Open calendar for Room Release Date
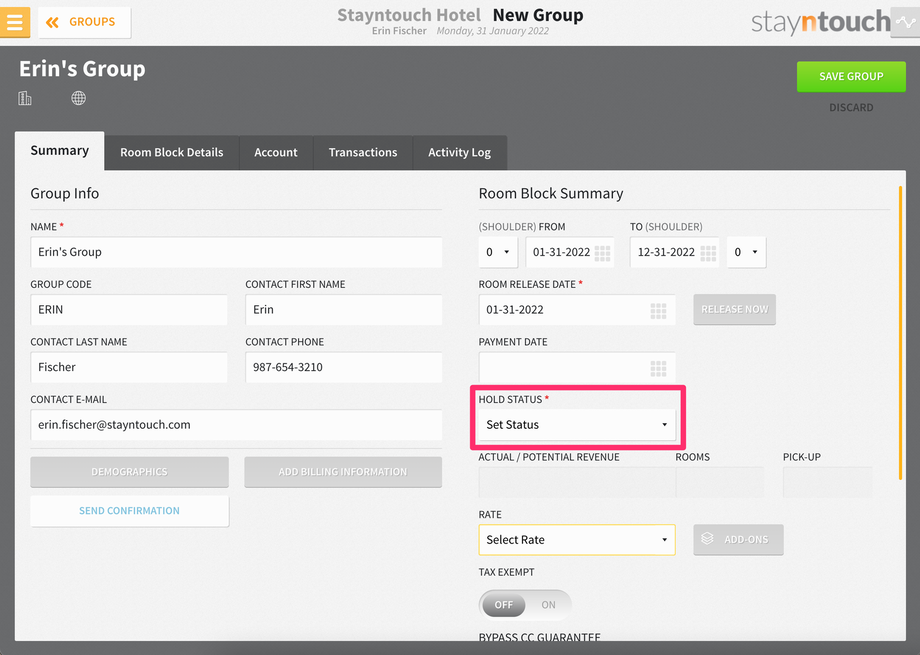This screenshot has height=655, width=920. click(x=658, y=310)
